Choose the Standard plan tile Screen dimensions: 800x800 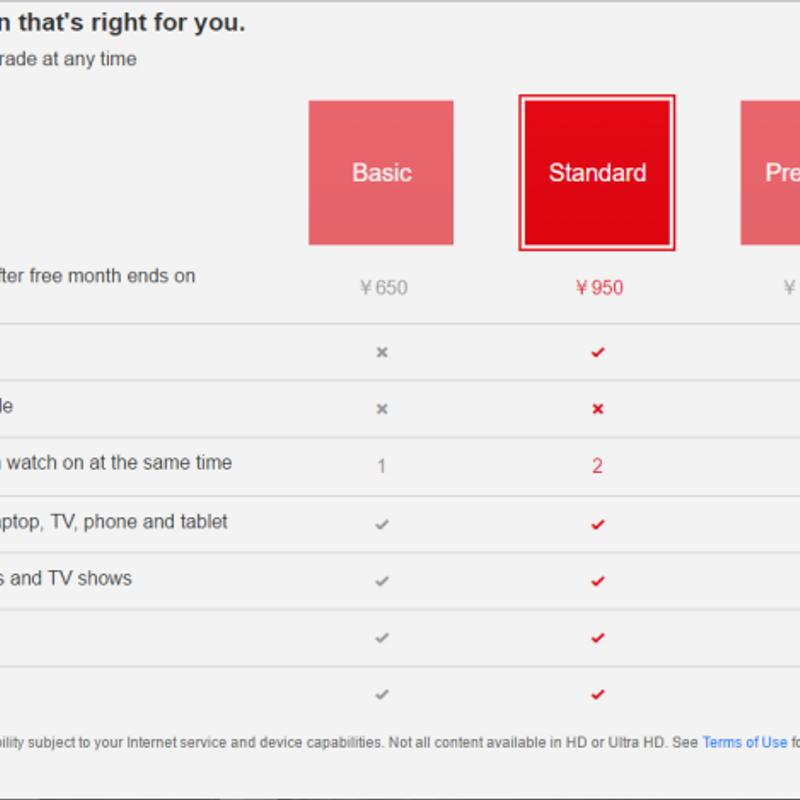pyautogui.click(x=597, y=172)
